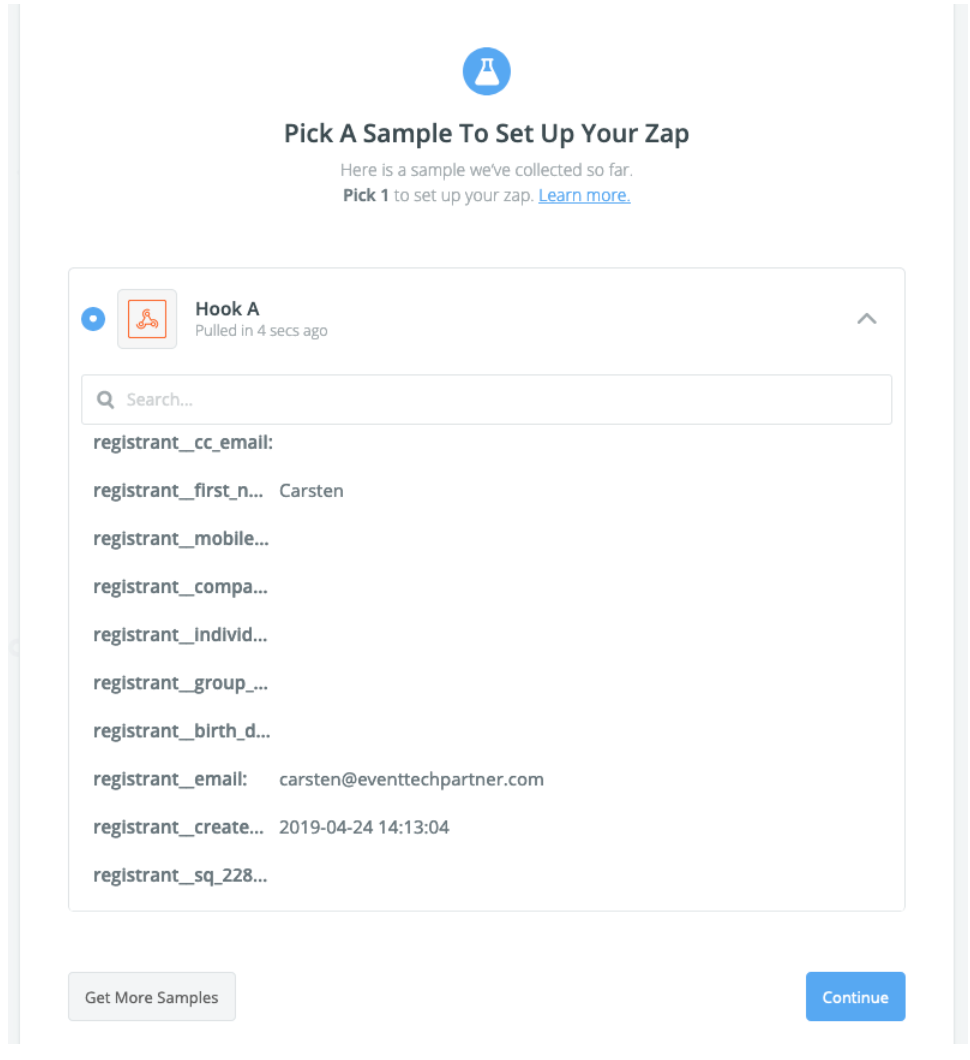The height and width of the screenshot is (1060, 970).
Task: Click the Get More Samples button
Action: pos(152,996)
